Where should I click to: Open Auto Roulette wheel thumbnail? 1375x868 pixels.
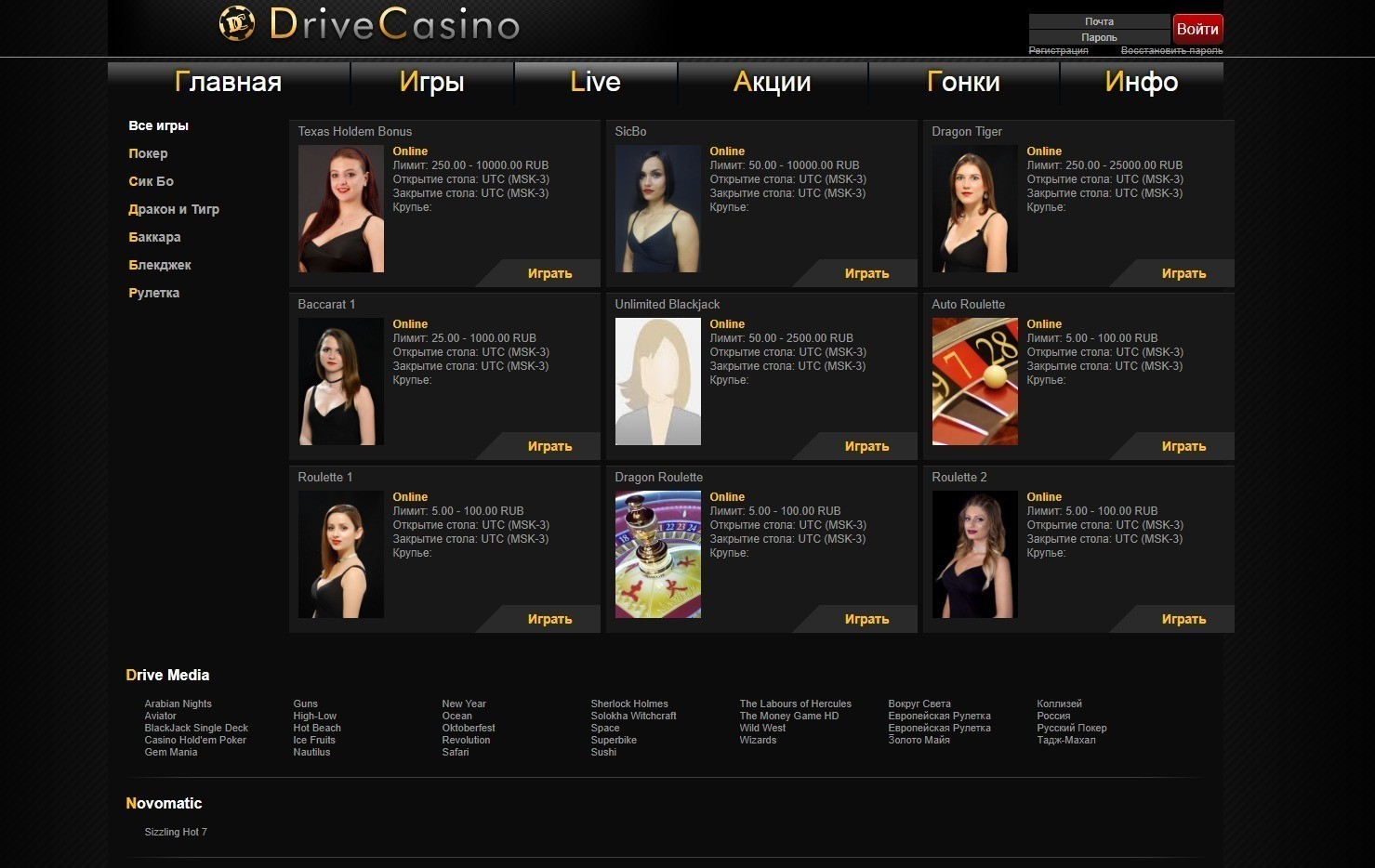[x=974, y=381]
